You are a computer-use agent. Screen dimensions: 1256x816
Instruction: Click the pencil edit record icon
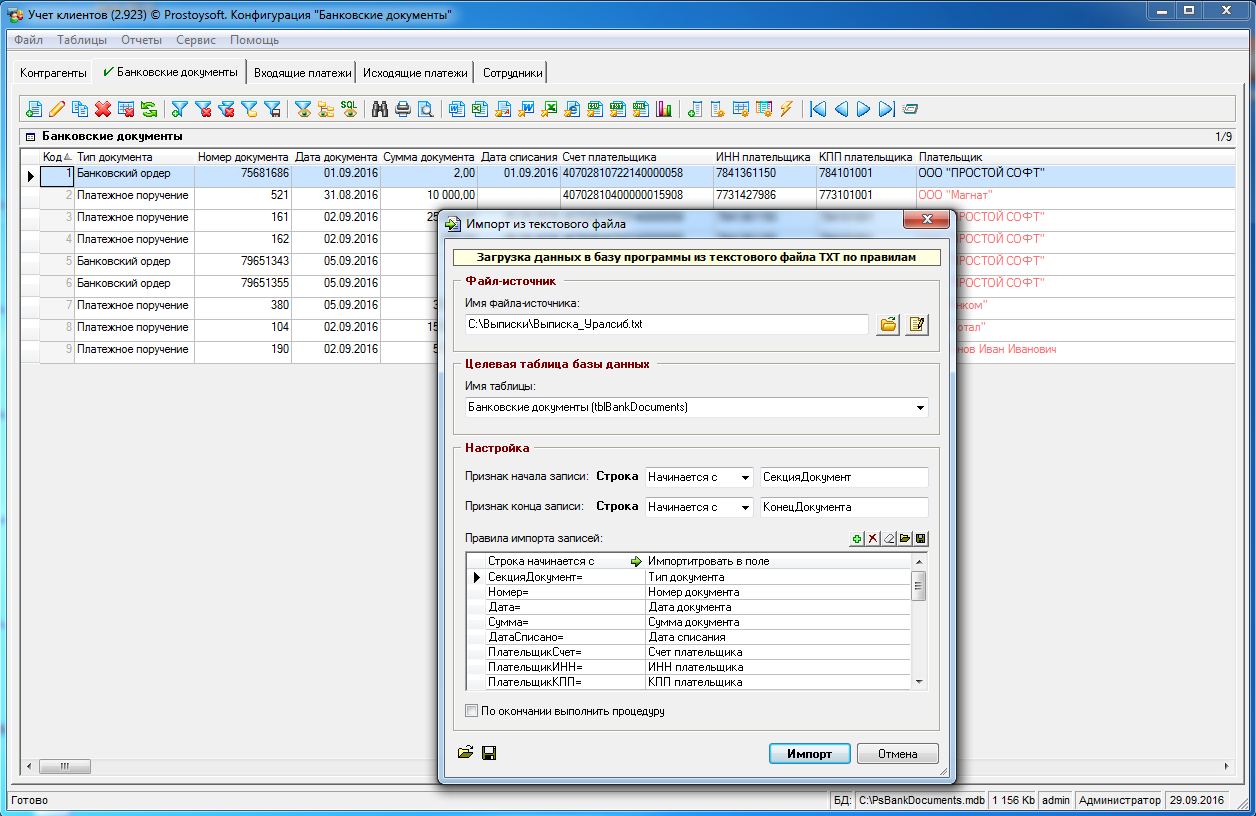57,109
